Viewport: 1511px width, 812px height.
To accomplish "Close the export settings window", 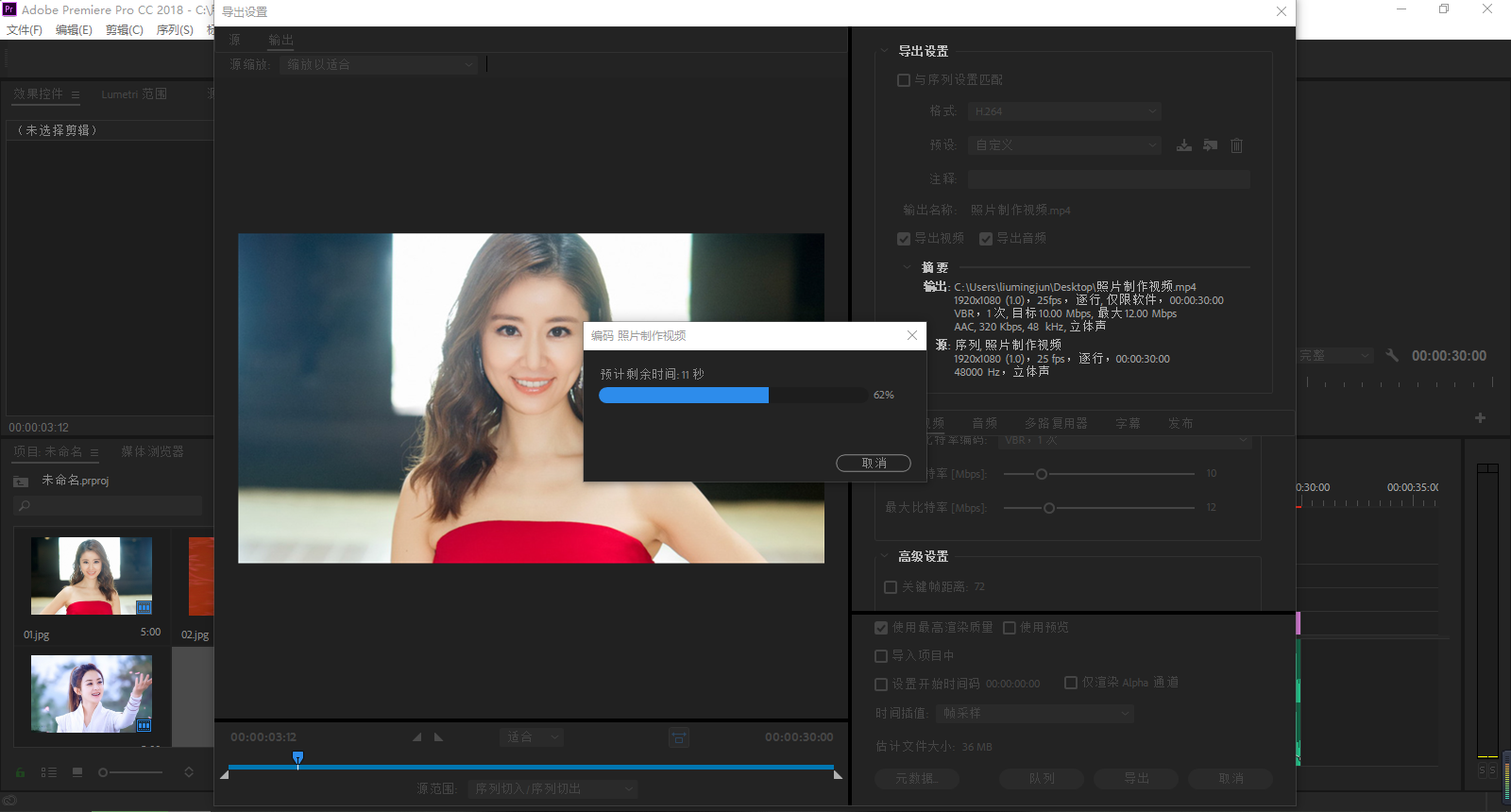I will coord(1281,12).
